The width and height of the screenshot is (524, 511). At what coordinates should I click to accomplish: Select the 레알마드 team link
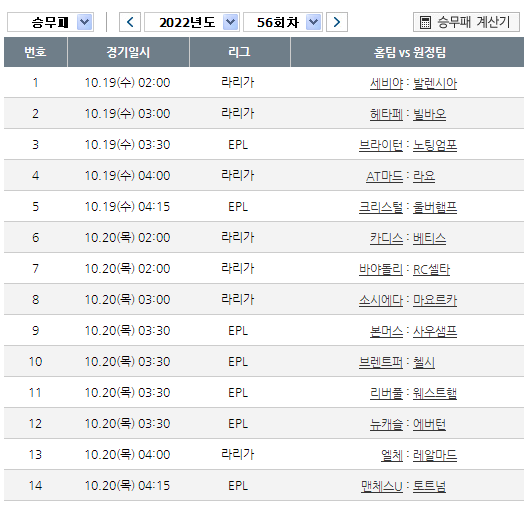(x=435, y=456)
